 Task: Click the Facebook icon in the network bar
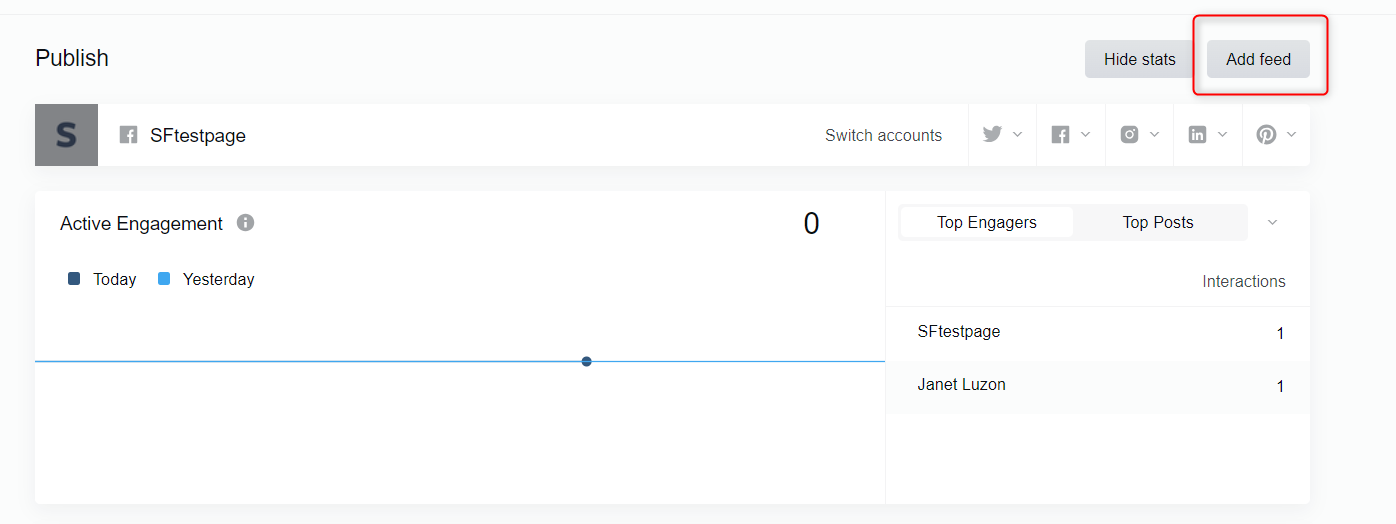tap(1061, 134)
